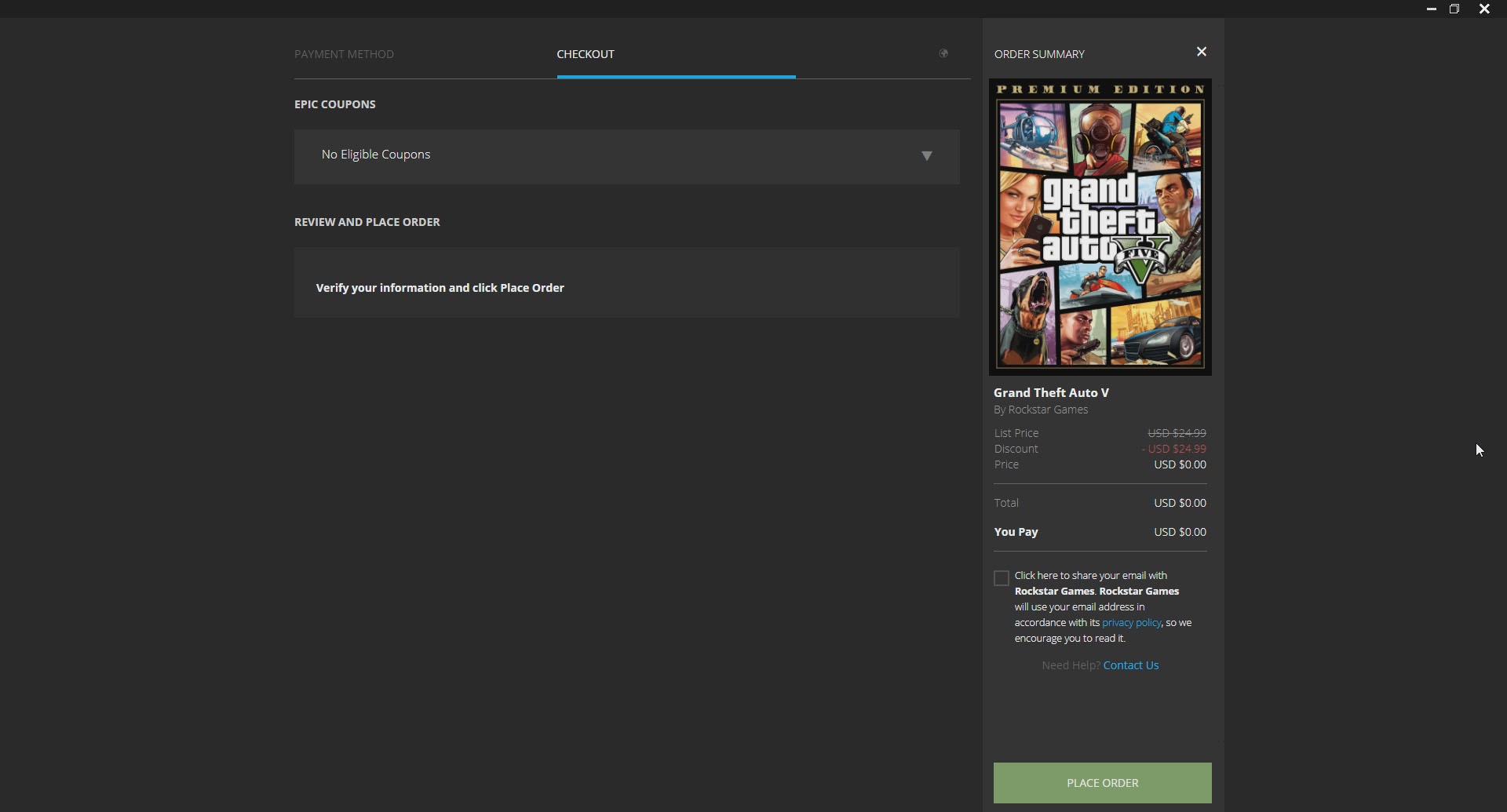Minimize the launcher window

coord(1432,9)
